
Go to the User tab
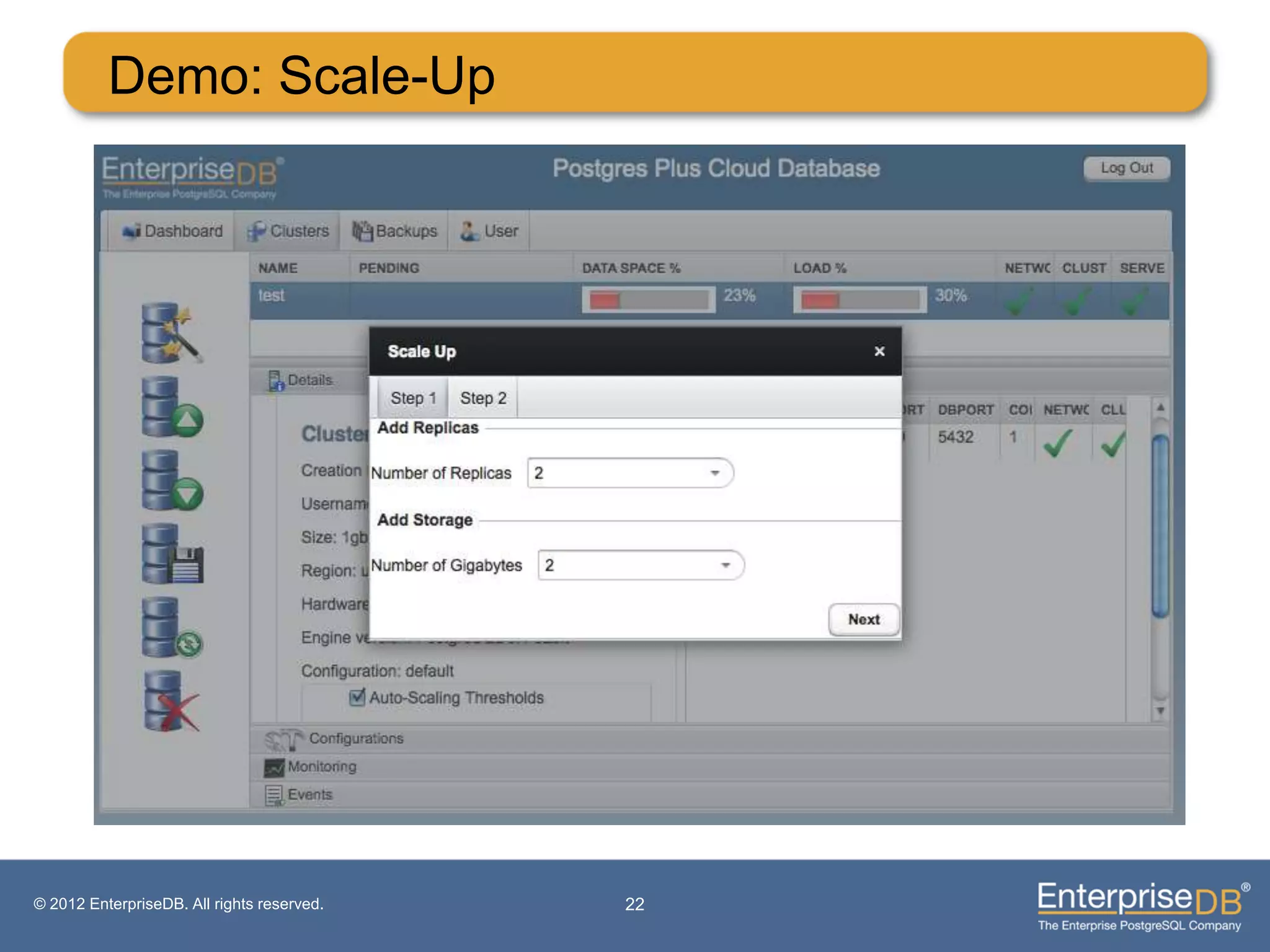[x=489, y=231]
